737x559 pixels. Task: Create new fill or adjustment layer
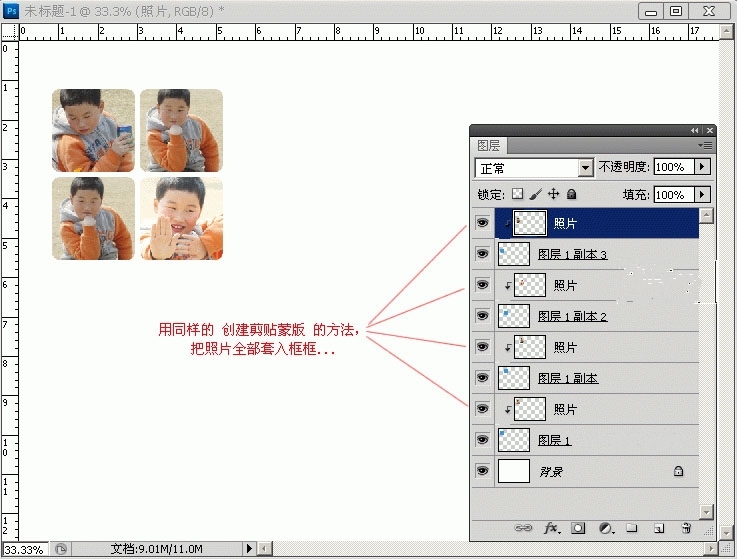click(606, 528)
